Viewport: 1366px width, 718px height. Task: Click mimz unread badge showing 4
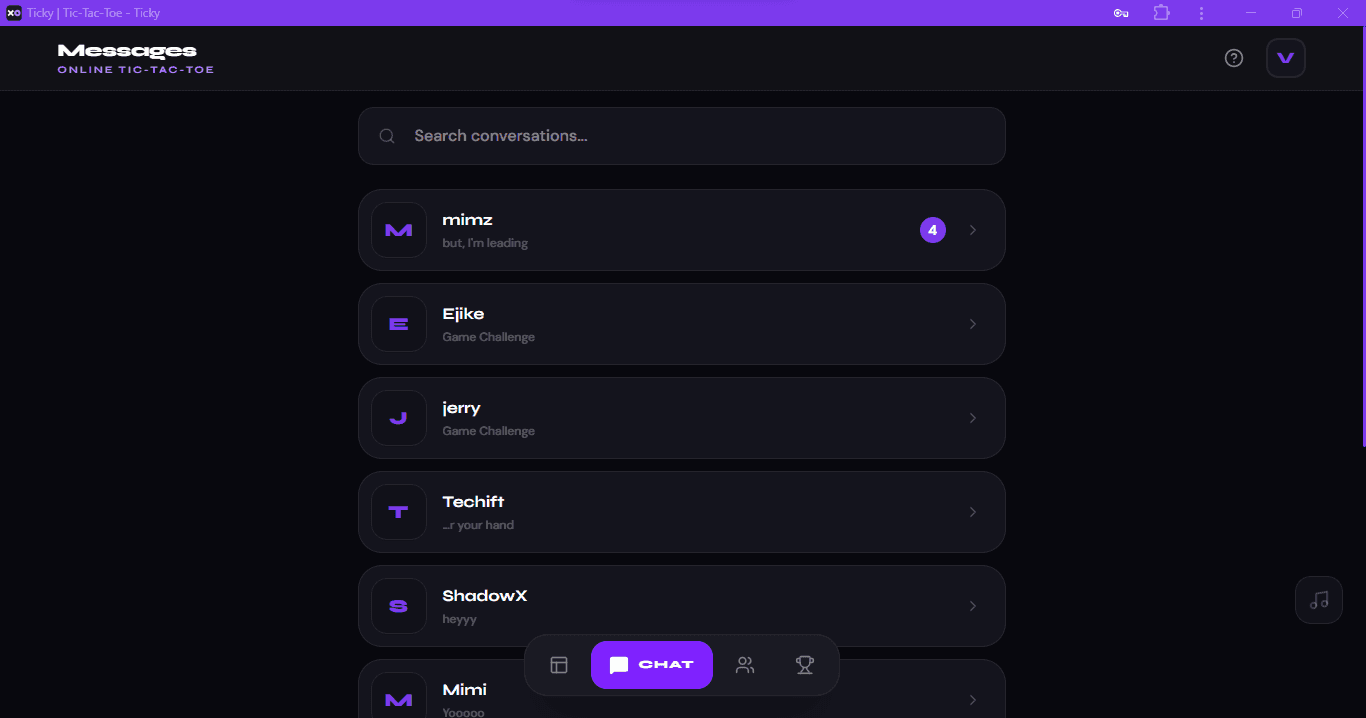[x=933, y=230]
